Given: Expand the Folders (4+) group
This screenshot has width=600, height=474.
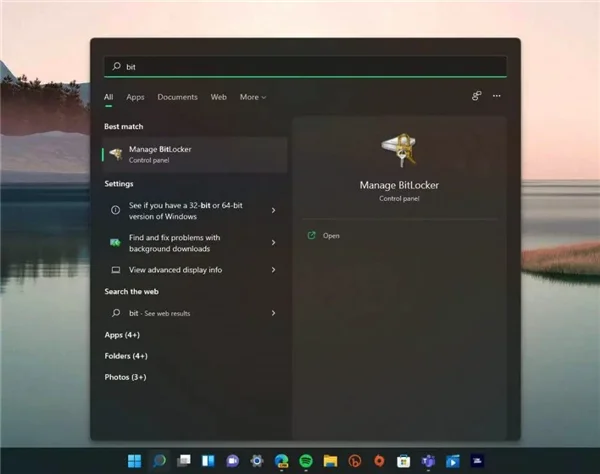Looking at the screenshot, I should tap(126, 356).
